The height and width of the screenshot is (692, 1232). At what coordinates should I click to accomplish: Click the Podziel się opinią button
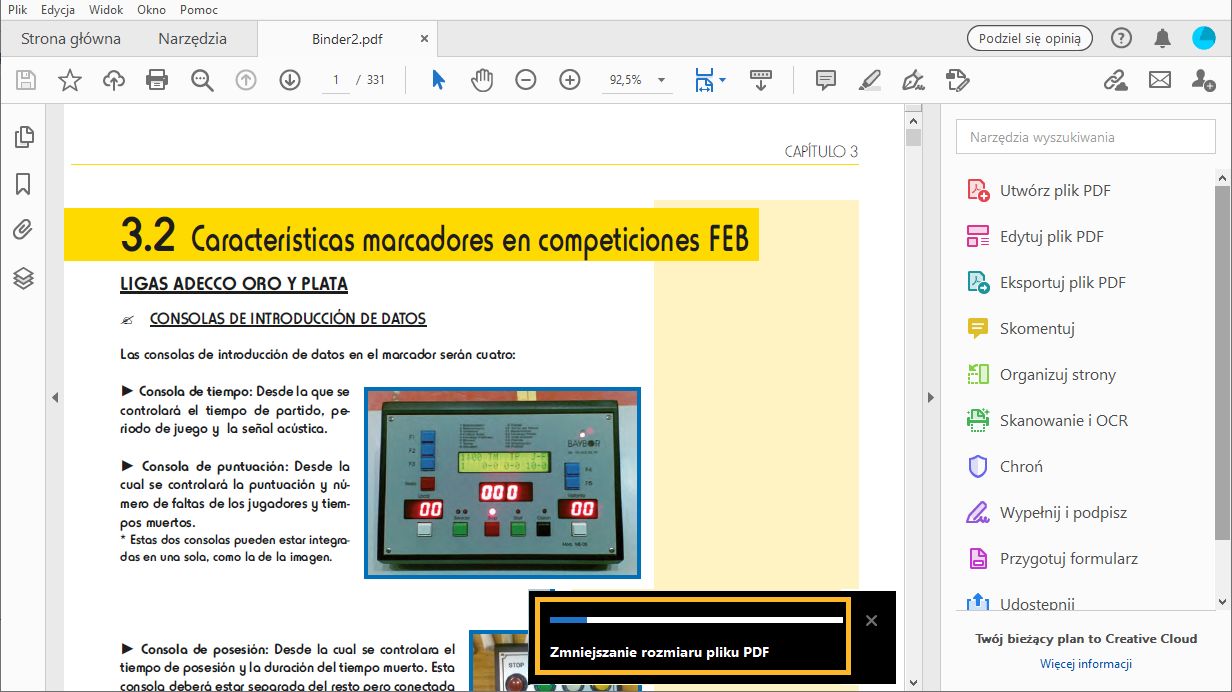pyautogui.click(x=1029, y=38)
